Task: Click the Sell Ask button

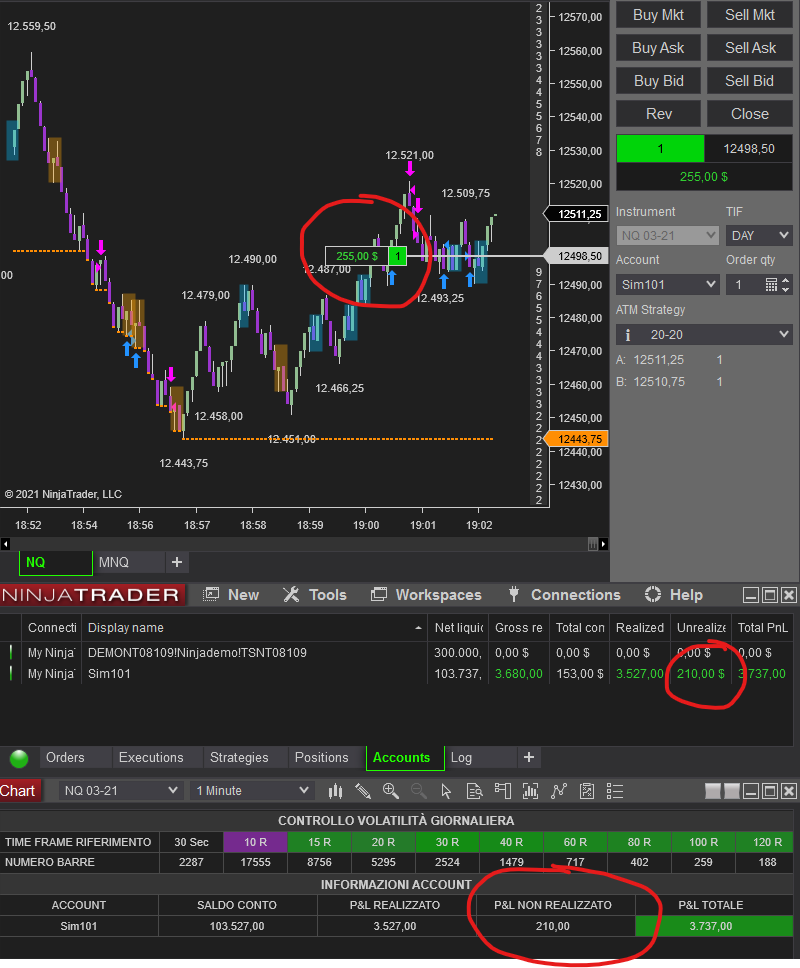Action: [750, 48]
